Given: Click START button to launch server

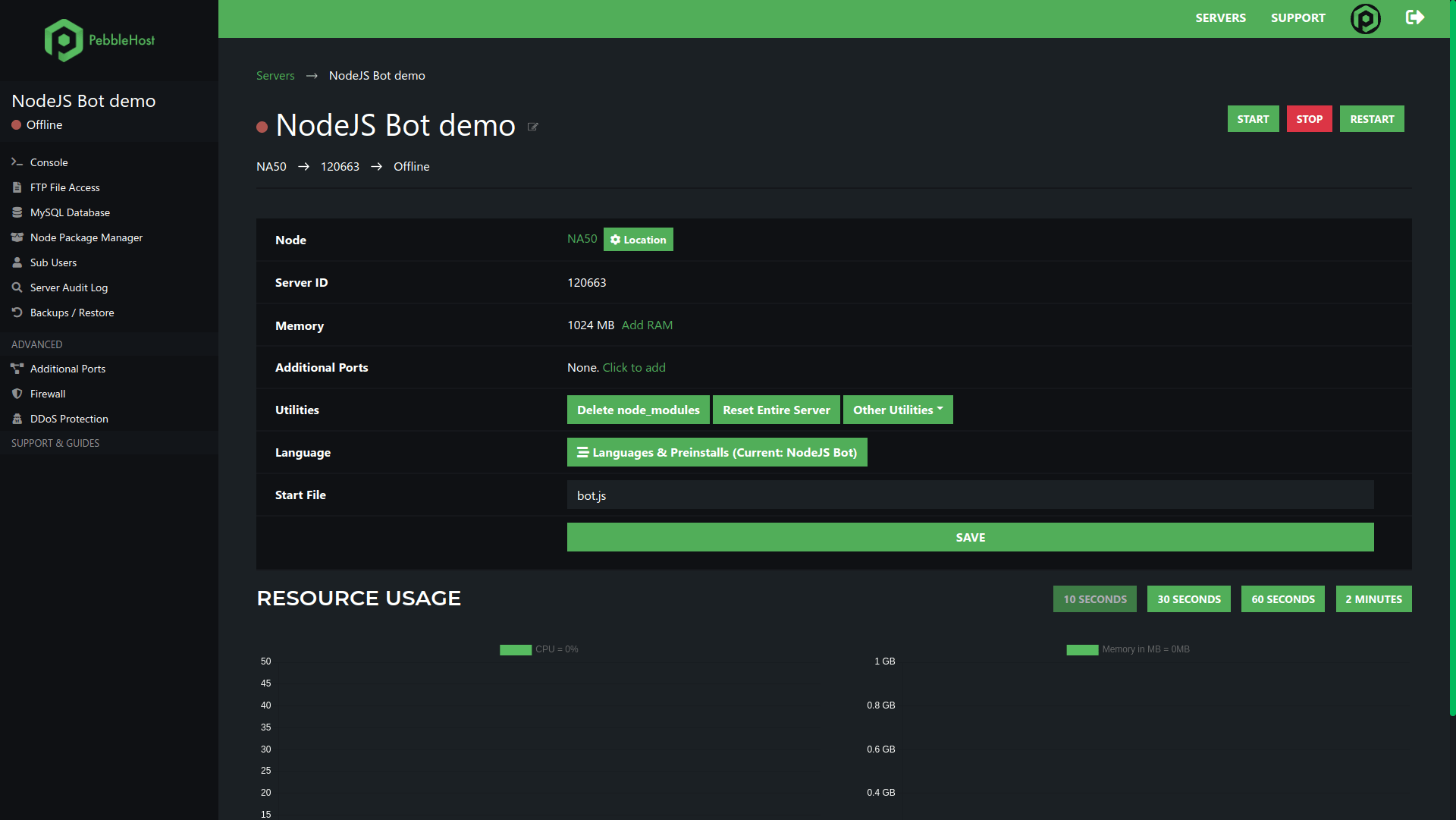Looking at the screenshot, I should point(1252,118).
